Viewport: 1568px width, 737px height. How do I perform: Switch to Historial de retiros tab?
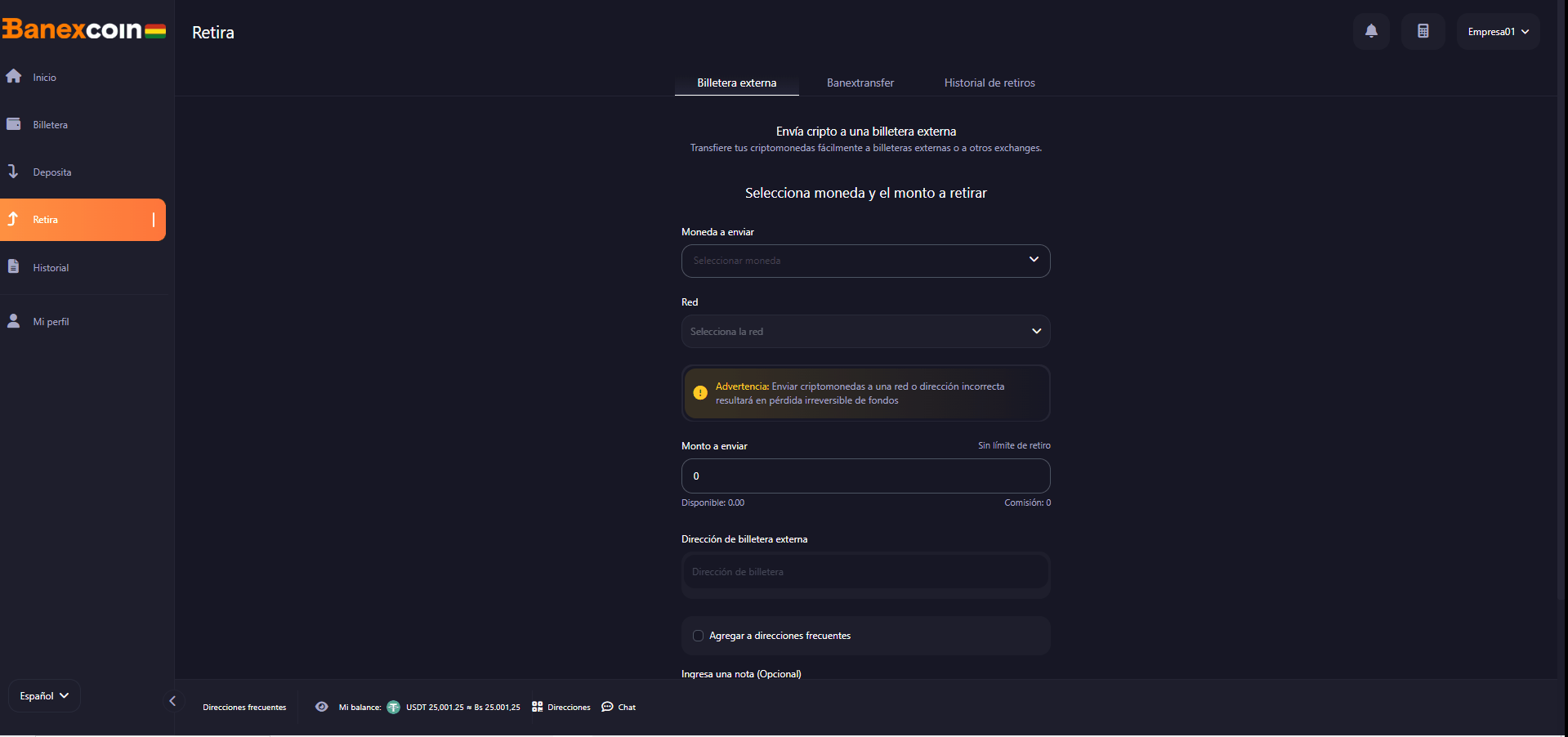[989, 83]
